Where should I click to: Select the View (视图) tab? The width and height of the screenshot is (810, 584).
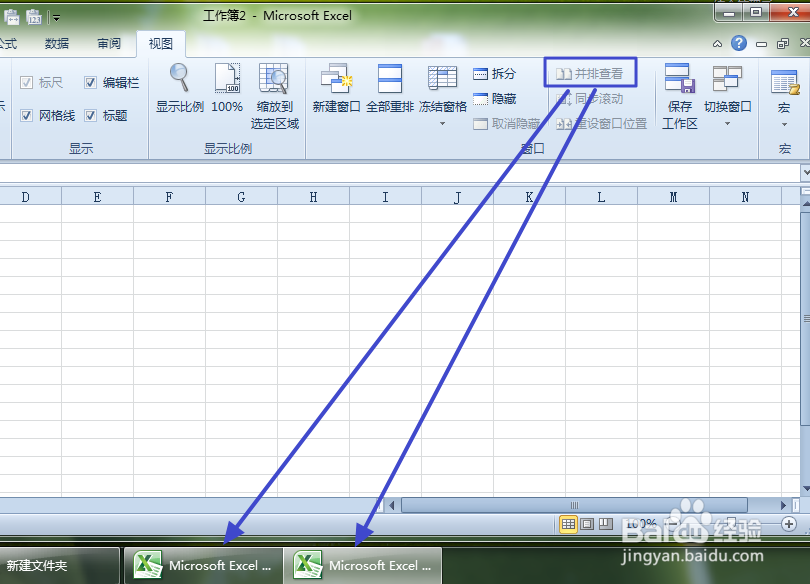tap(161, 44)
